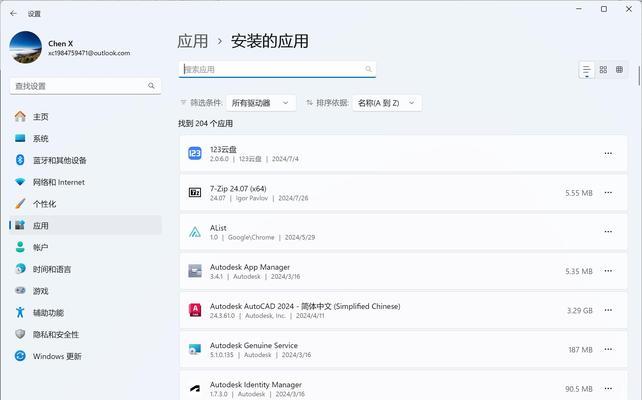Click the 7-Zip app icon
Screen dimensions: 642x400
(194, 192)
